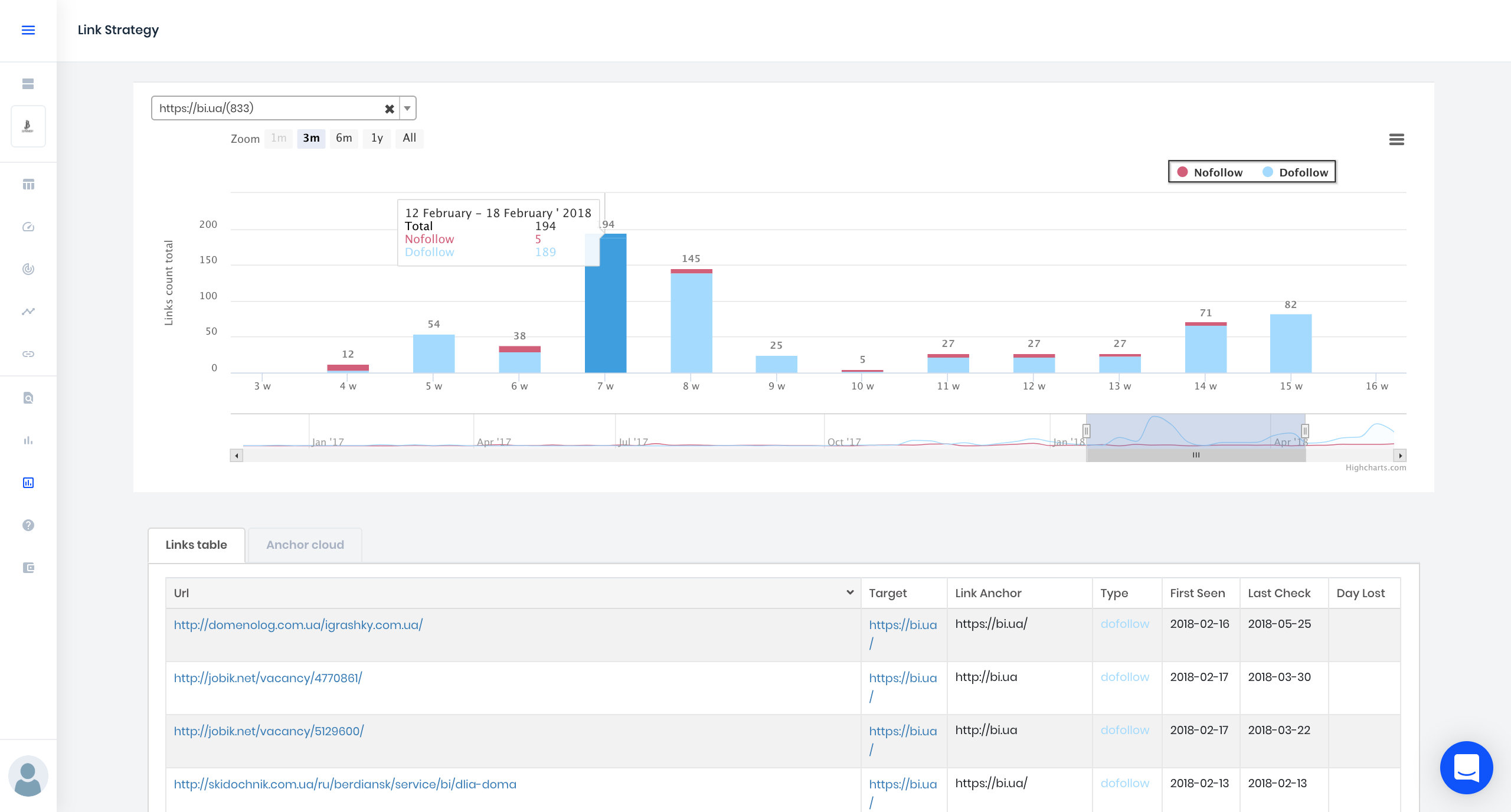
Task: Click the wallet billing icon in sidebar
Action: tap(28, 568)
